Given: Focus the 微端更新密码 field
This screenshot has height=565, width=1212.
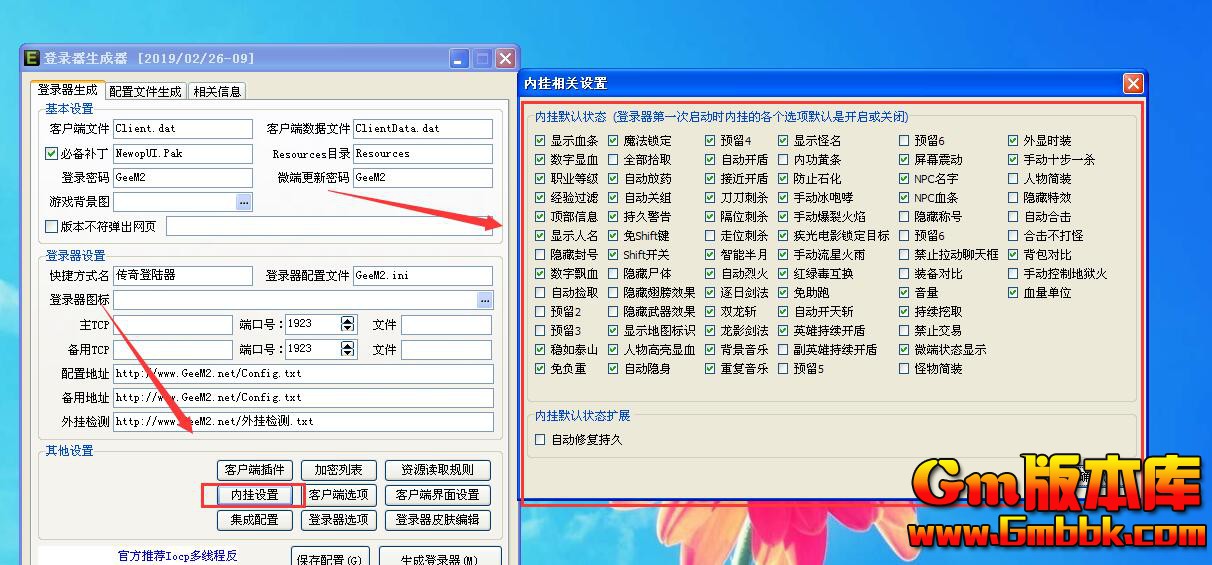Looking at the screenshot, I should (423, 178).
